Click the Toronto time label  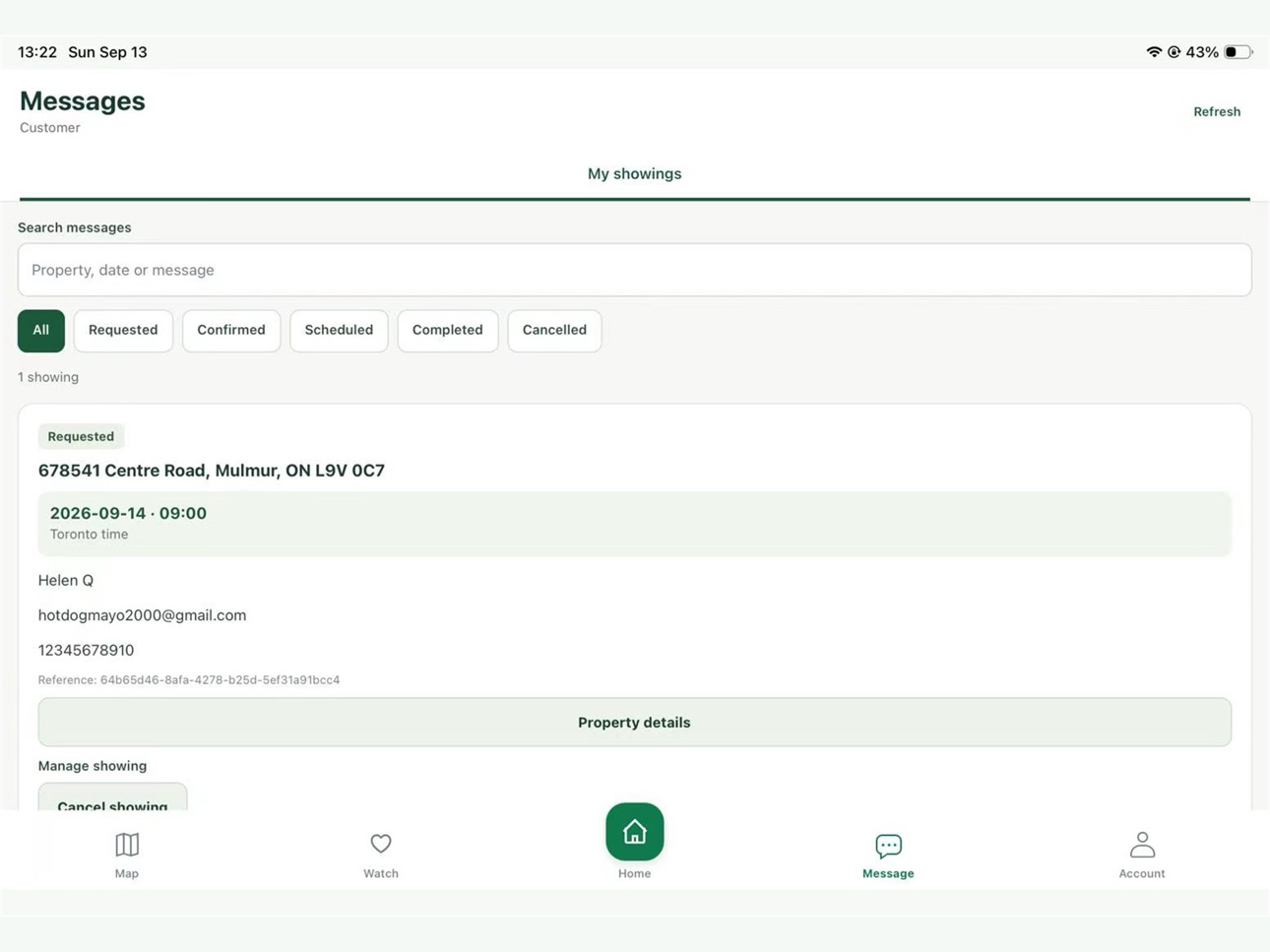pos(90,535)
